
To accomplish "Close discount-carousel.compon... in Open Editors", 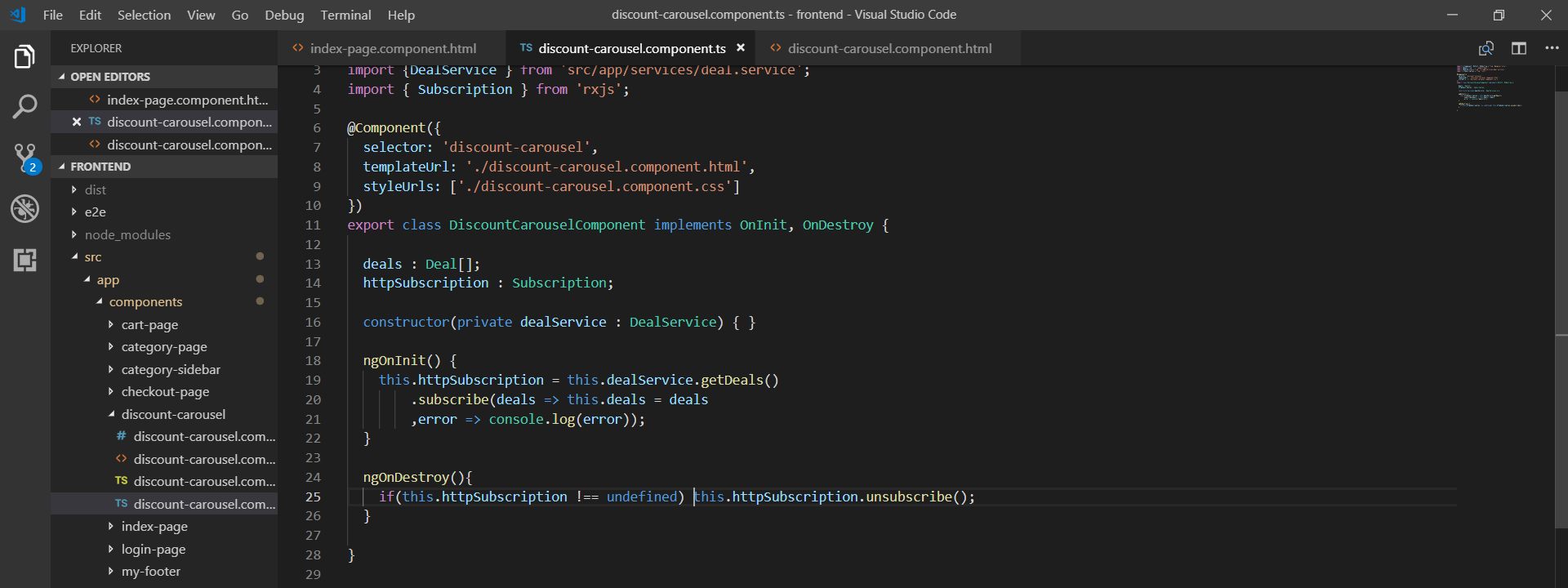I will coord(77,122).
